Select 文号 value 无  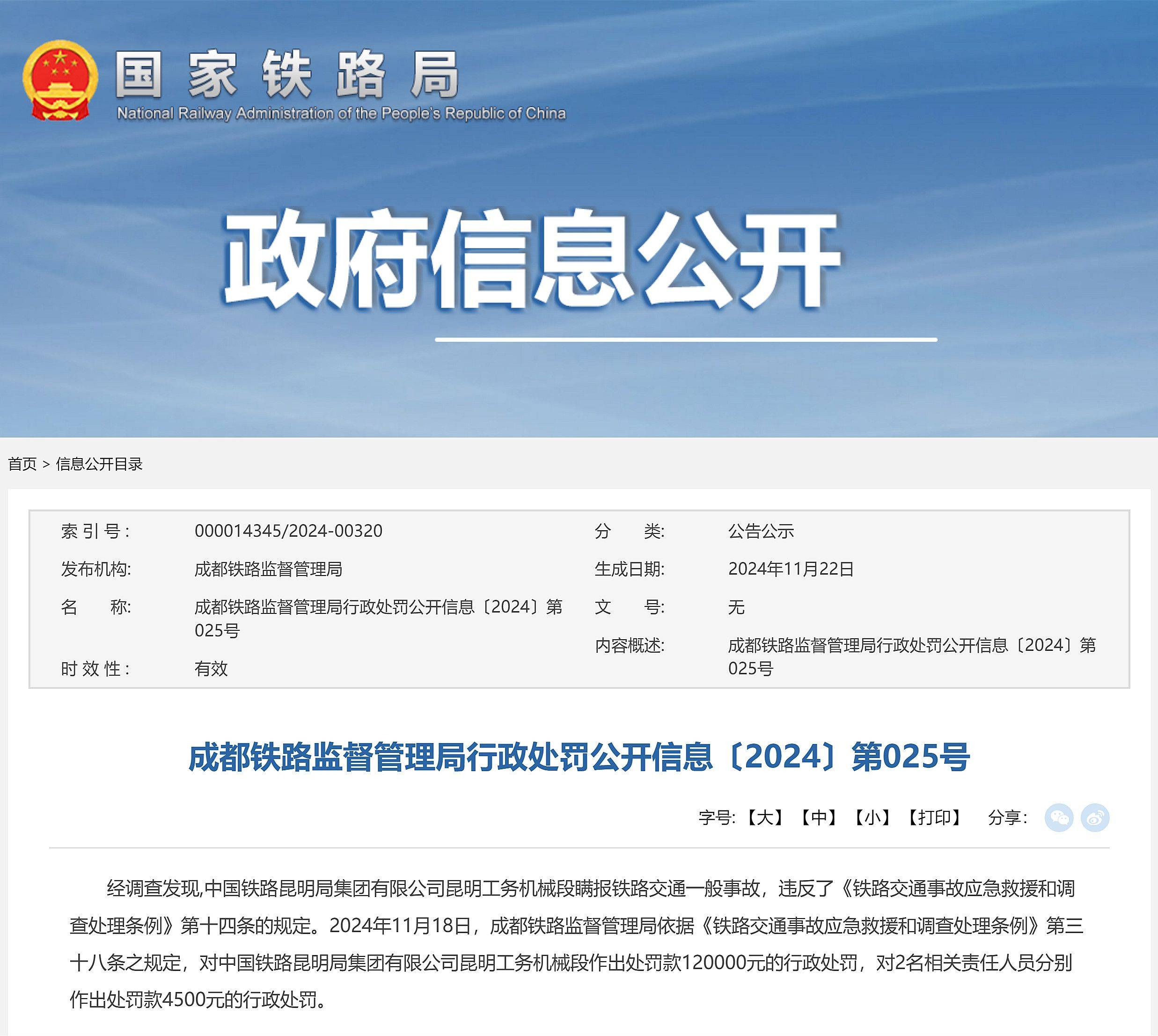[736, 607]
